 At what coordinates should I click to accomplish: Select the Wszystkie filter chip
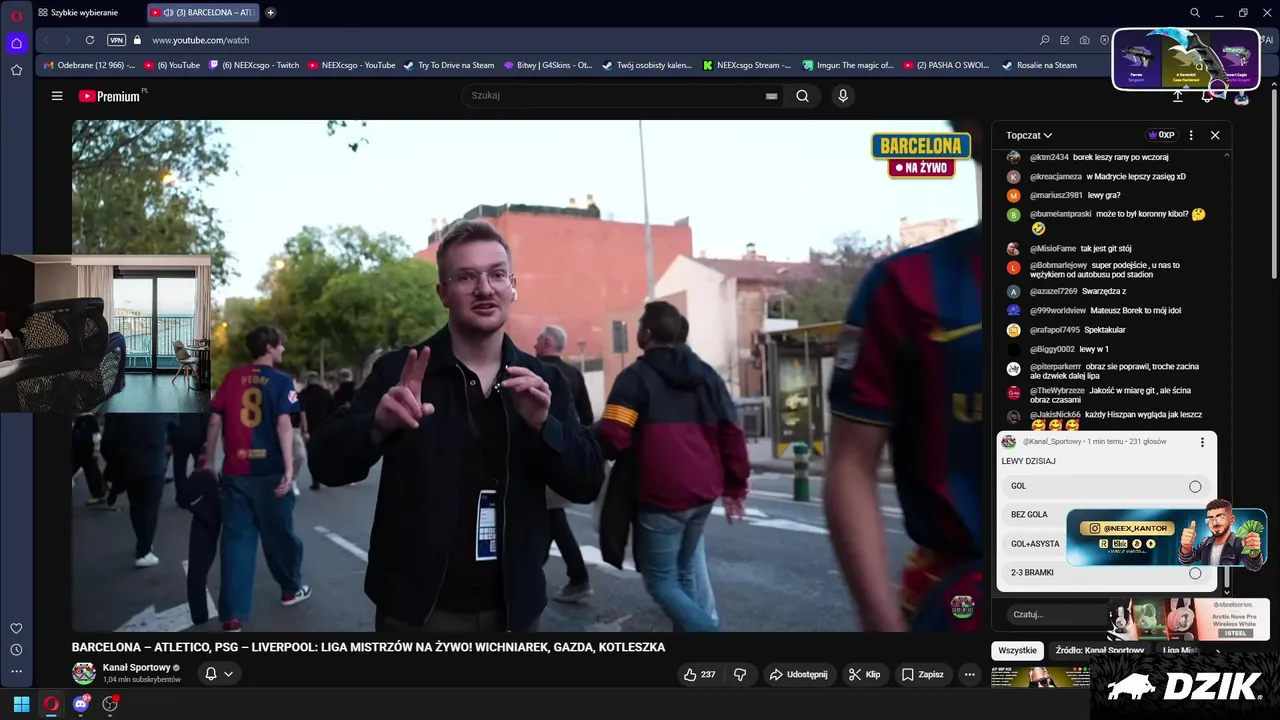[x=1017, y=650]
